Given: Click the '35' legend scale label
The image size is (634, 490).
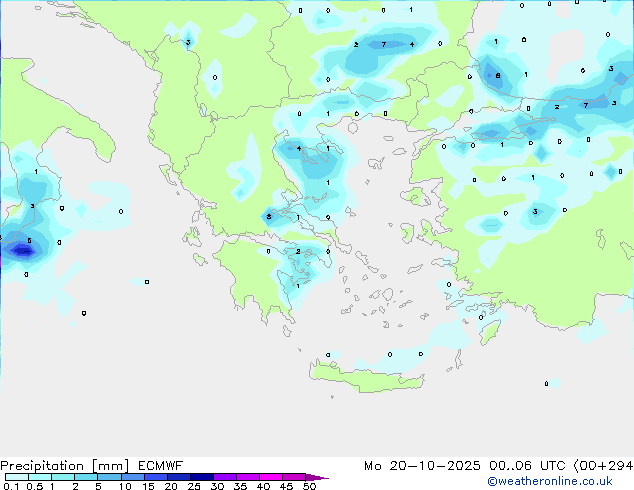Looking at the screenshot, I should tap(240, 486).
